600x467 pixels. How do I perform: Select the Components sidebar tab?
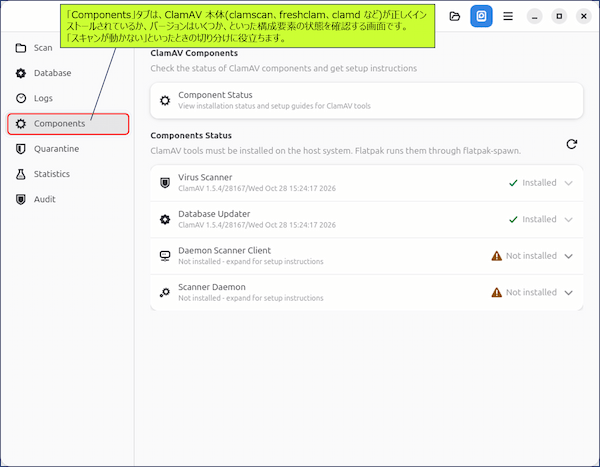click(x=68, y=124)
